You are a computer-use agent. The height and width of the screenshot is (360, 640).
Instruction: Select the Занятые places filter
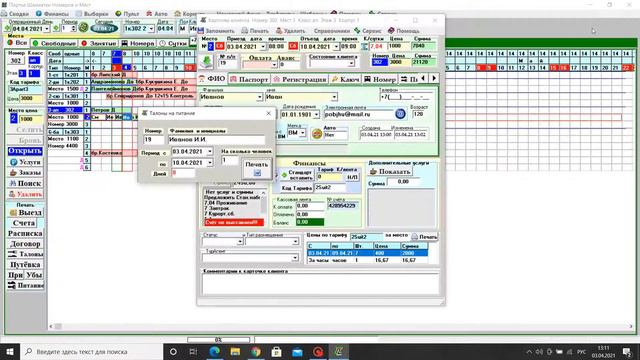click(99, 43)
